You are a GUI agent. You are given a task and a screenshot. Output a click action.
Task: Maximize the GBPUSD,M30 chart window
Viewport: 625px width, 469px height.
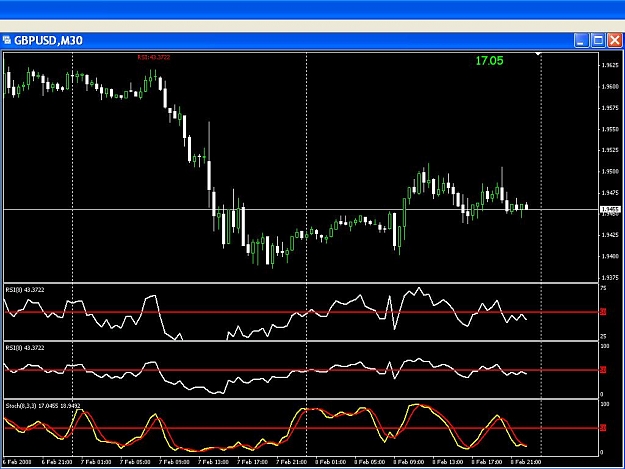coord(598,41)
